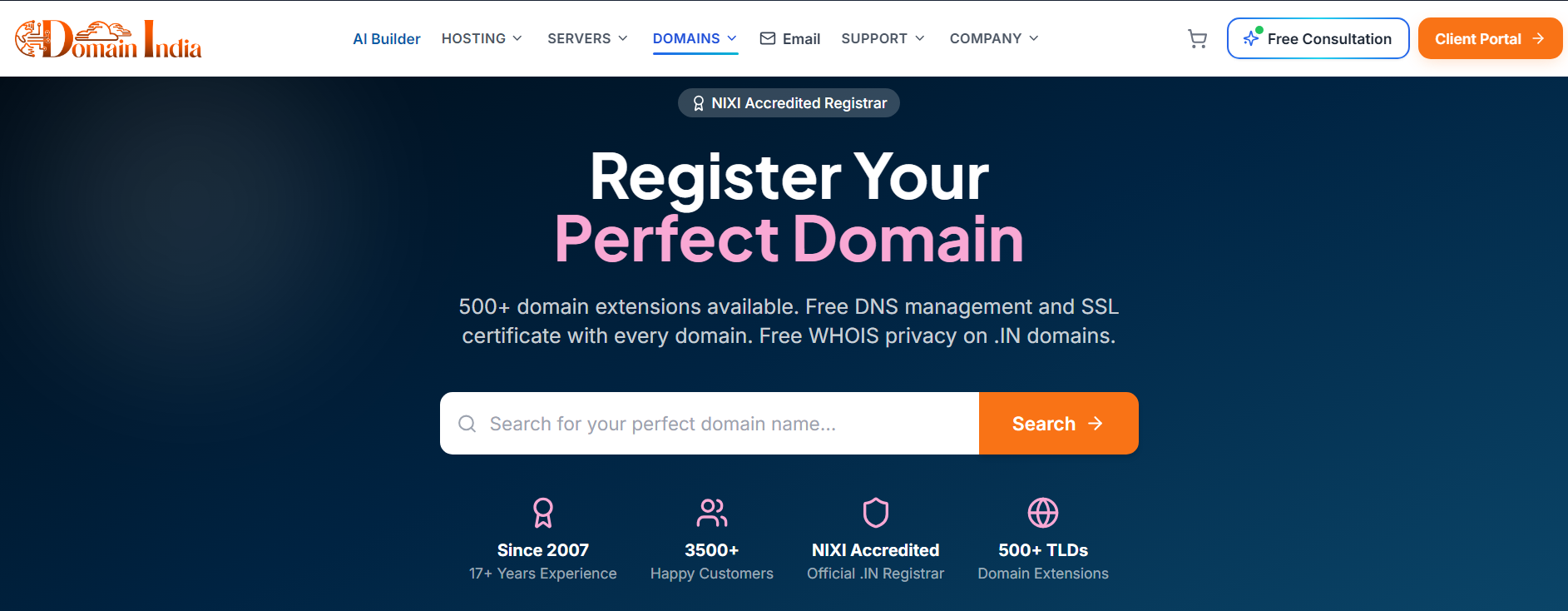Click the users icon above 3500+
Image resolution: width=1568 pixels, height=611 pixels.
[x=712, y=513]
